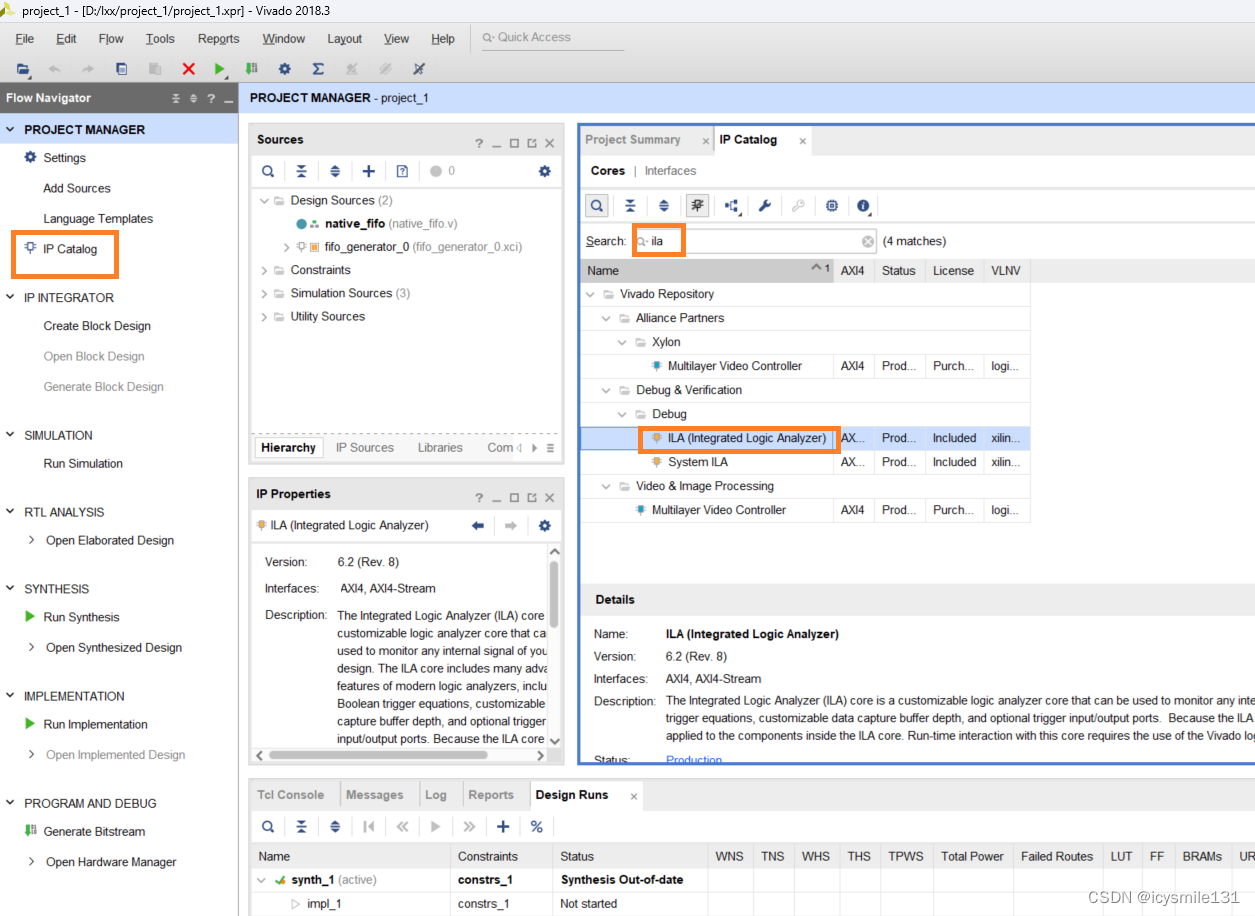The image size is (1255, 916).
Task: Switch to Interfaces view in IP Catalog
Action: click(x=670, y=171)
